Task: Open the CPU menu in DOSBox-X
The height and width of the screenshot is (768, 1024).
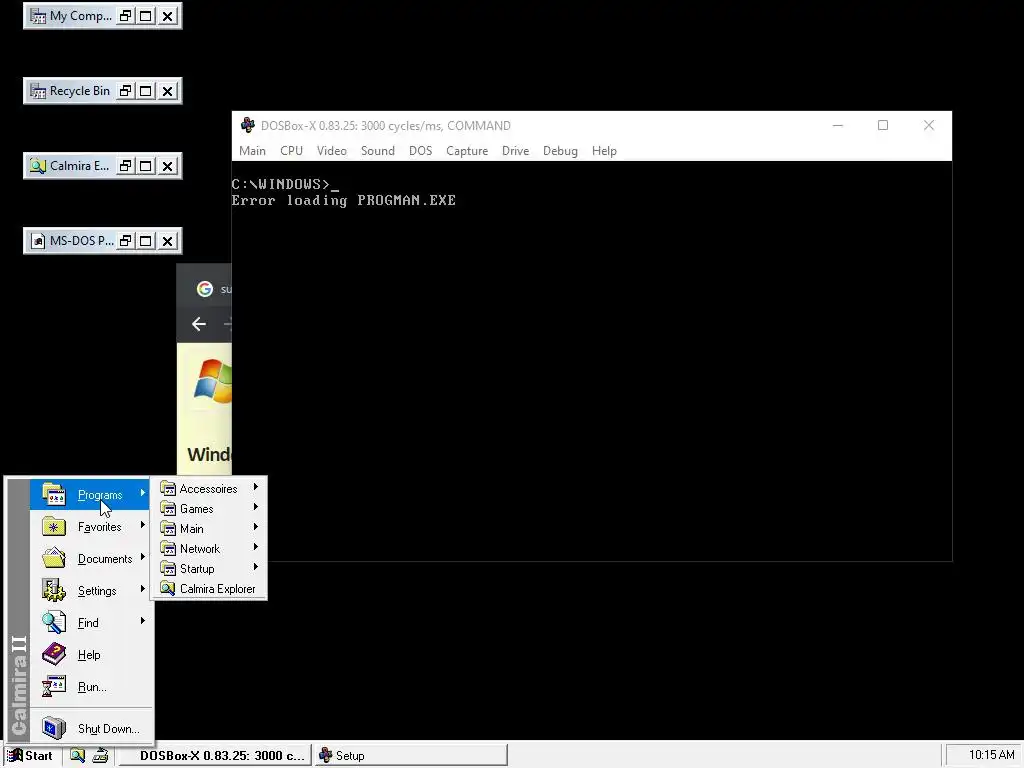Action: [291, 151]
